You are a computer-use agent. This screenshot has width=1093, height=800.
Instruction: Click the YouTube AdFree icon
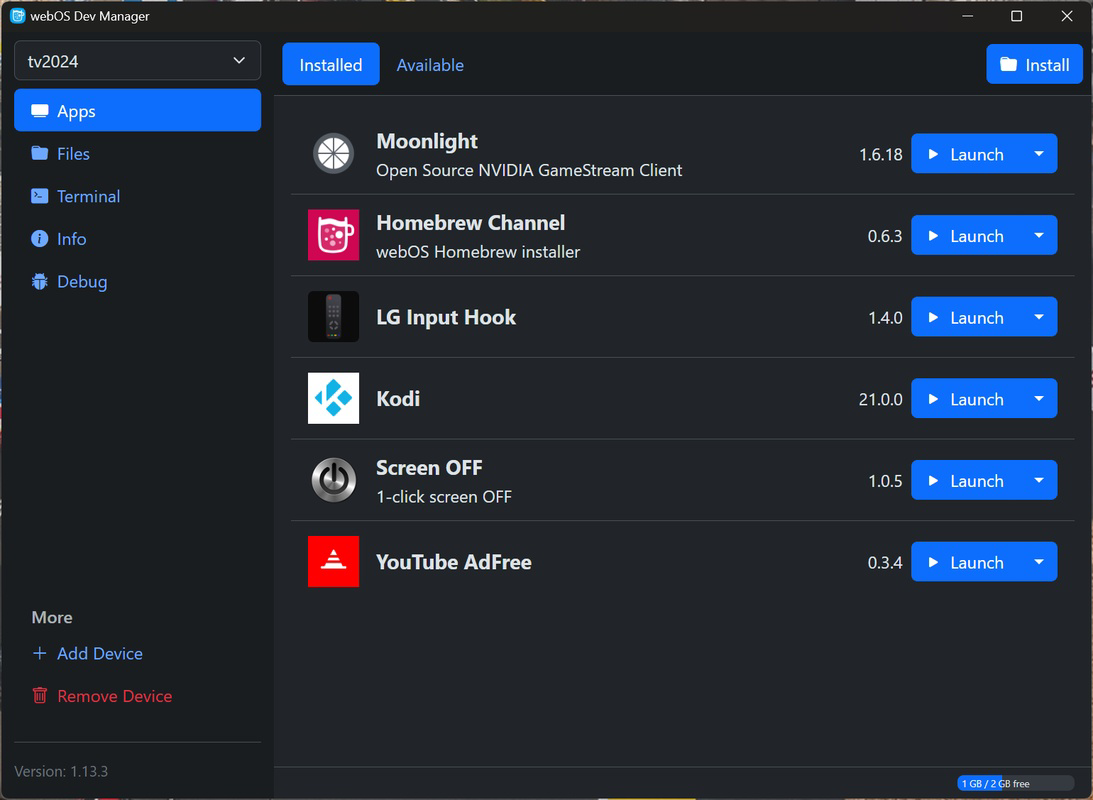coord(333,561)
